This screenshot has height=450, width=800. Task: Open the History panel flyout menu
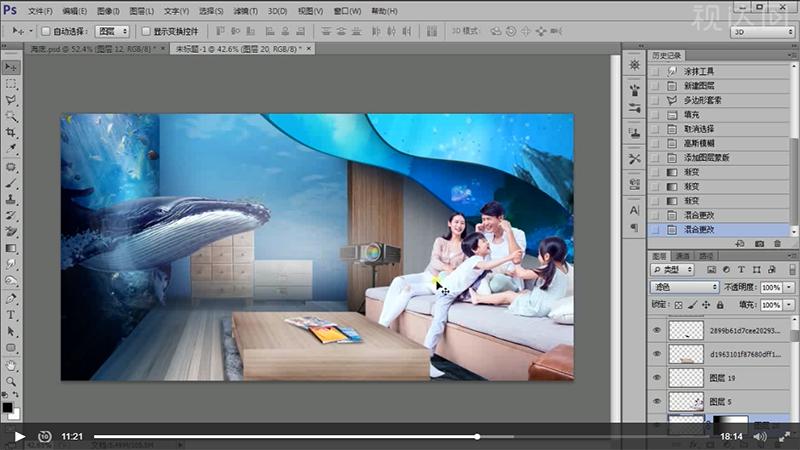[x=792, y=55]
